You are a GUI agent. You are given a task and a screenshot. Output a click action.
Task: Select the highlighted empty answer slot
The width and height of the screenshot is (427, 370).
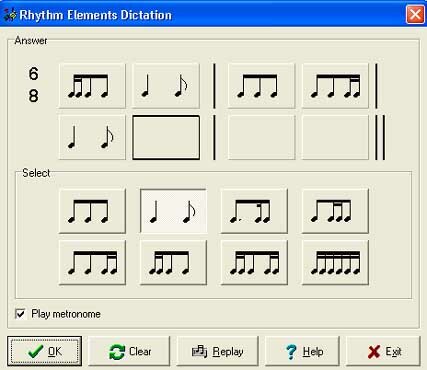(166, 137)
